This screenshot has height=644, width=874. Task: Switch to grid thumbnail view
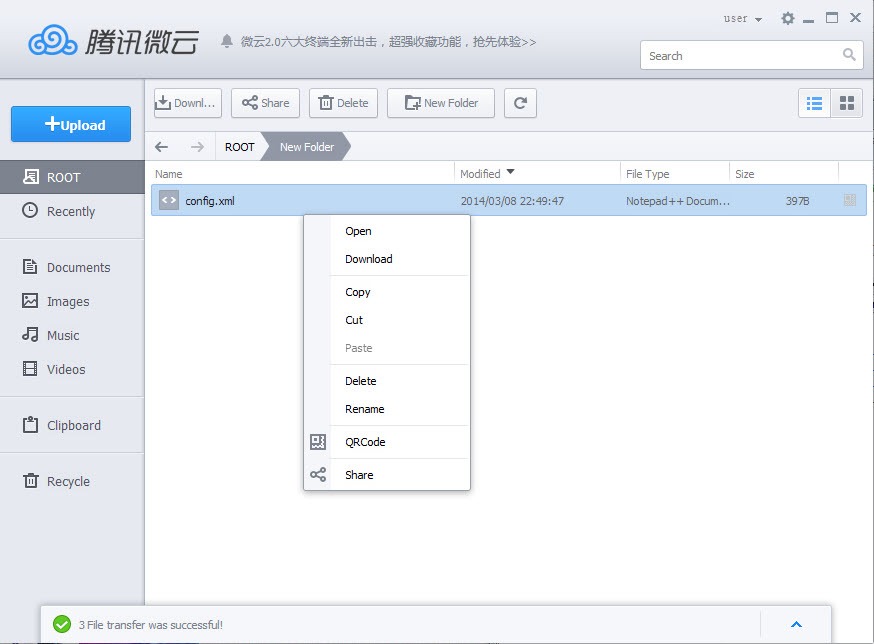pos(847,103)
